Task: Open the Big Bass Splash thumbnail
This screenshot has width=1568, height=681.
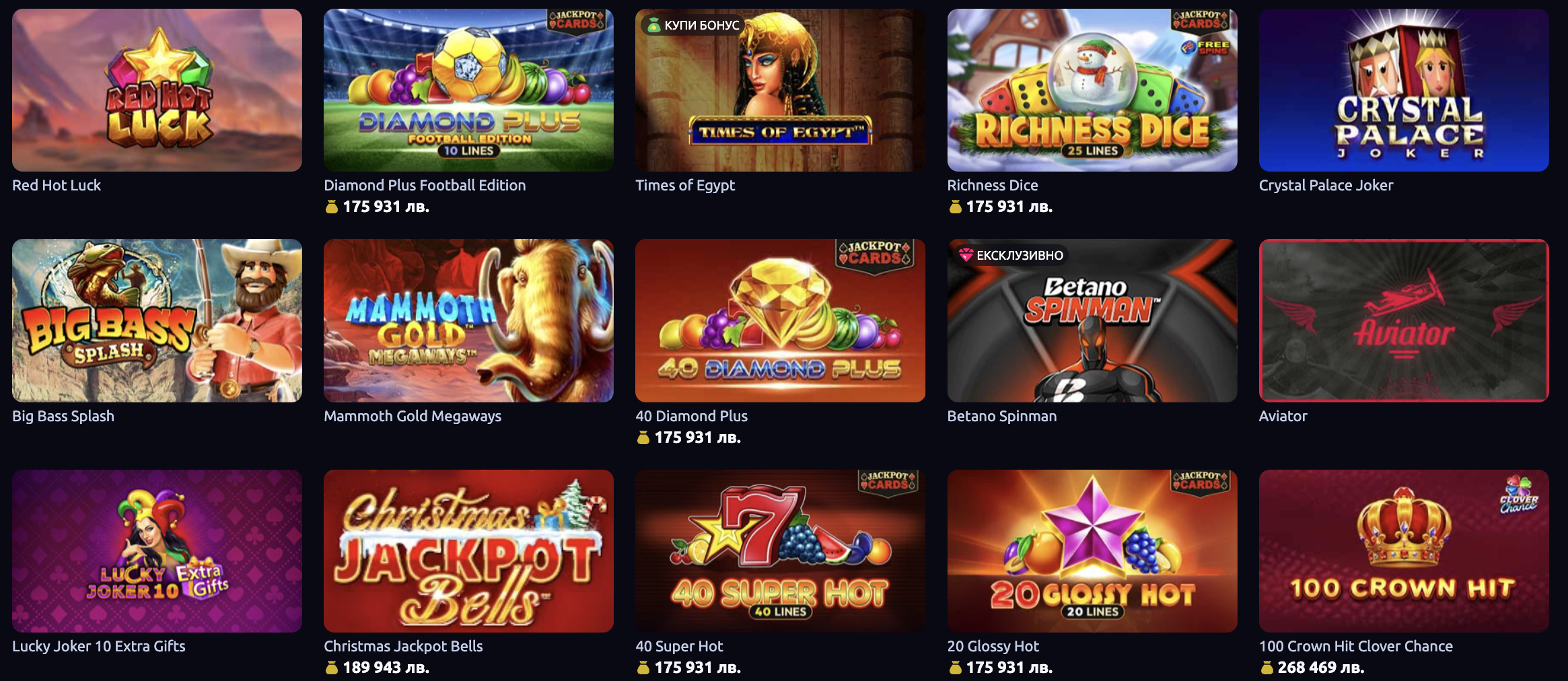Action: point(157,320)
